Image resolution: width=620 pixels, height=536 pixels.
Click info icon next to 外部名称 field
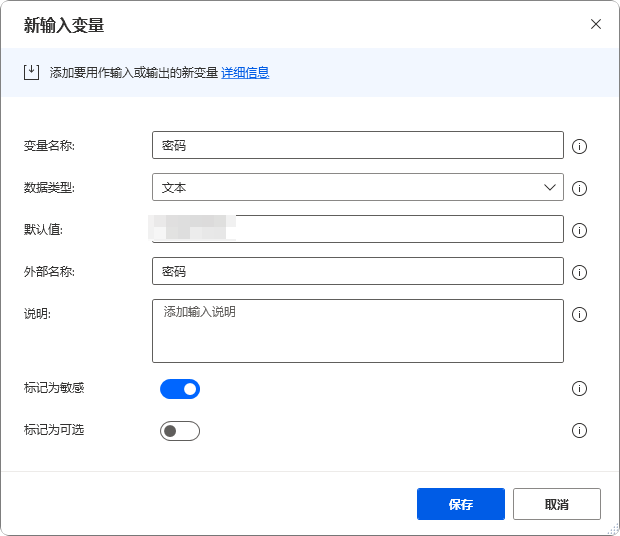point(579,272)
